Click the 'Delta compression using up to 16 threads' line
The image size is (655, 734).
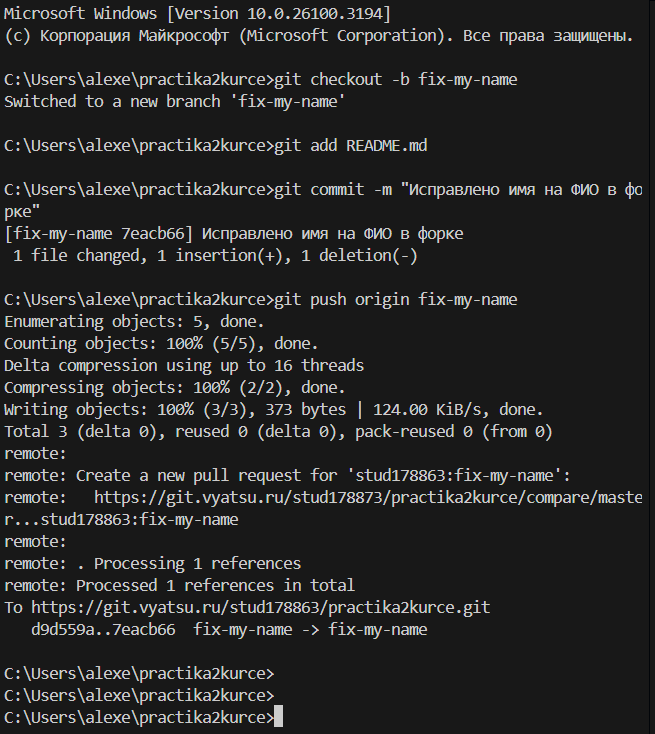click(184, 365)
